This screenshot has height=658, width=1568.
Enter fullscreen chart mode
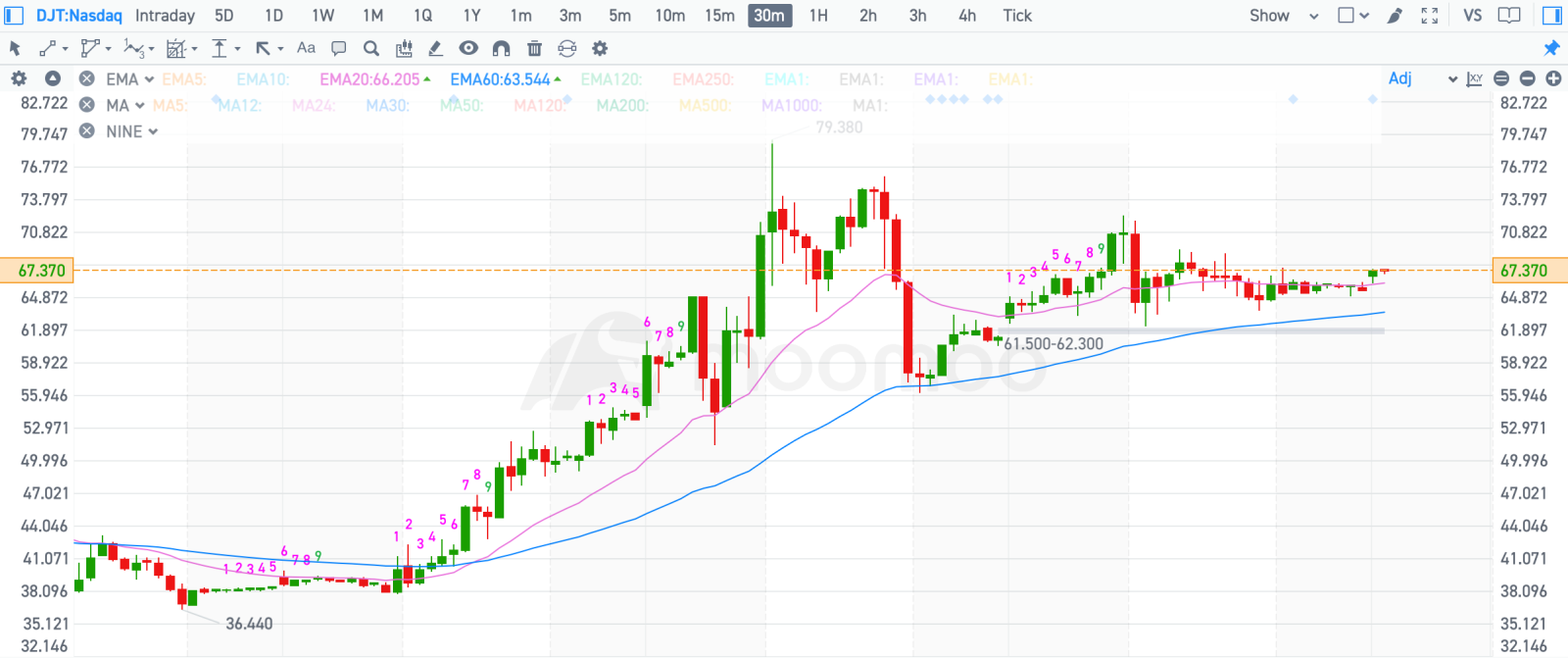(x=1430, y=16)
